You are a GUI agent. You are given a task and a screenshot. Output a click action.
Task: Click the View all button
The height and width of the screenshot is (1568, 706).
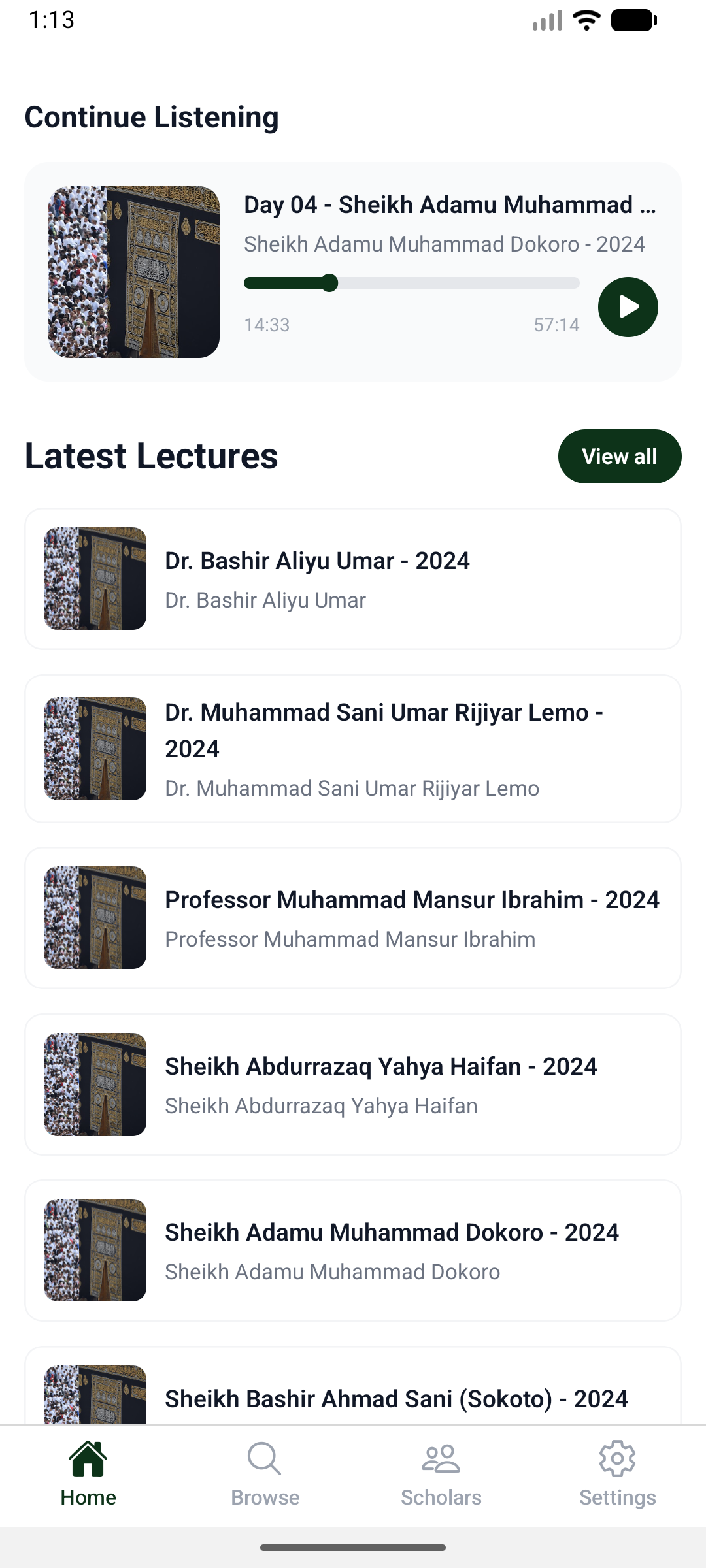click(x=619, y=456)
